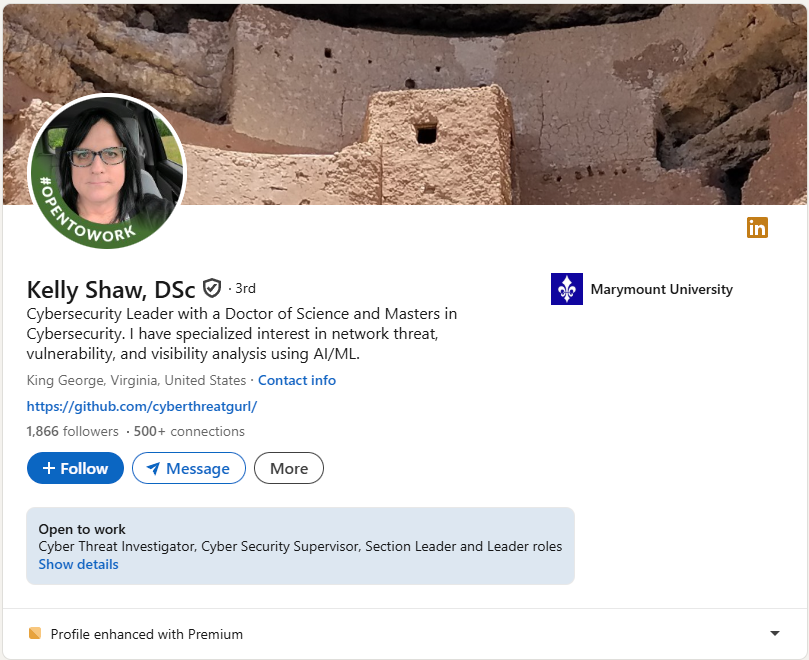Open the More options button
The image size is (809, 660).
coord(289,468)
